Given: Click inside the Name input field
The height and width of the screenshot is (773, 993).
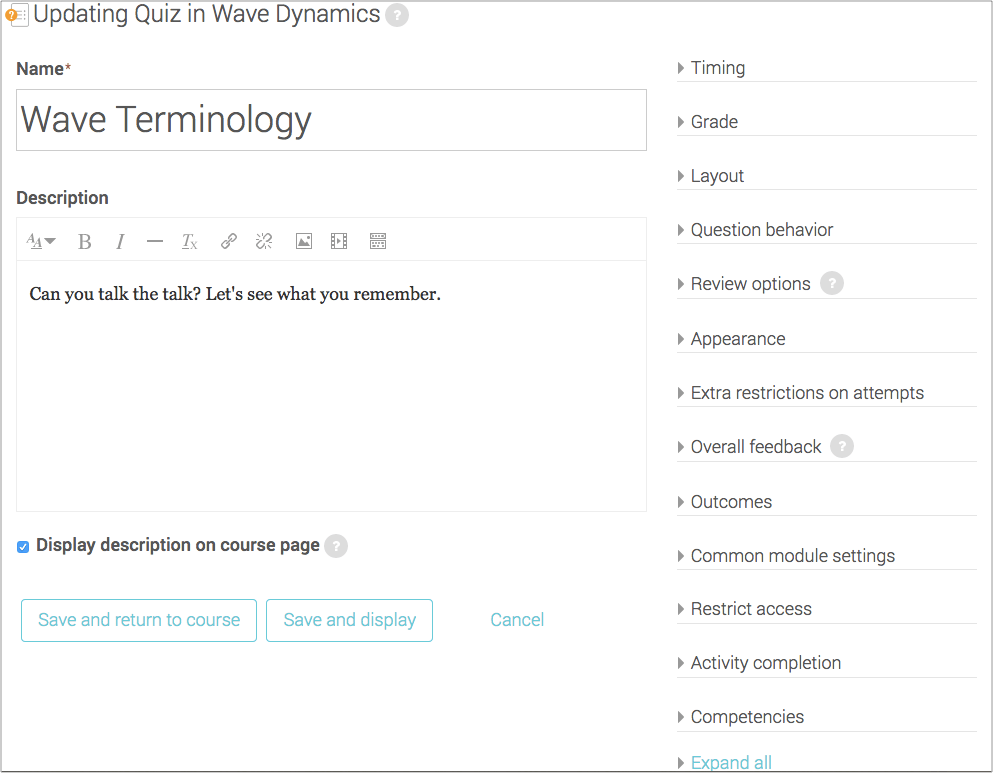Looking at the screenshot, I should click(x=331, y=119).
